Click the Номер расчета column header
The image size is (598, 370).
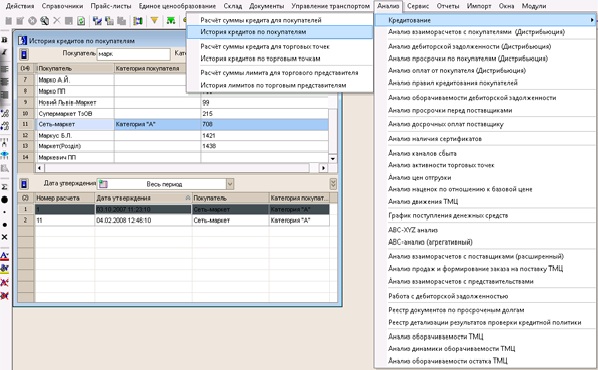[65, 198]
